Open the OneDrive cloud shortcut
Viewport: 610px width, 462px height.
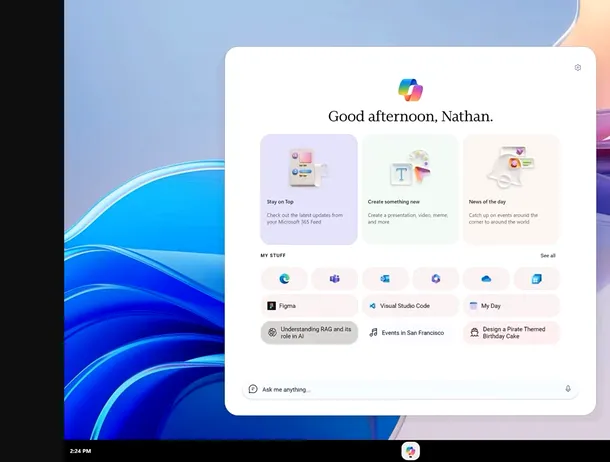(486, 279)
